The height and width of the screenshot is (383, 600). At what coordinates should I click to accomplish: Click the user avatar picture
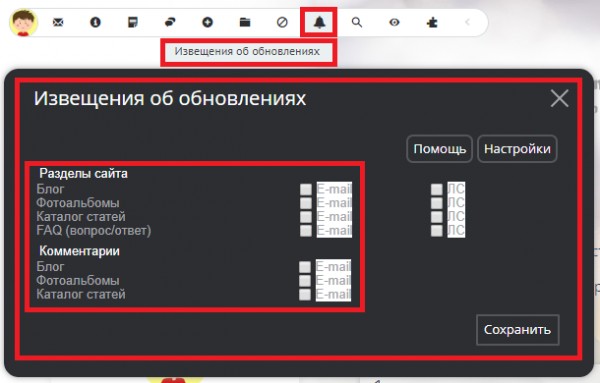[24, 23]
